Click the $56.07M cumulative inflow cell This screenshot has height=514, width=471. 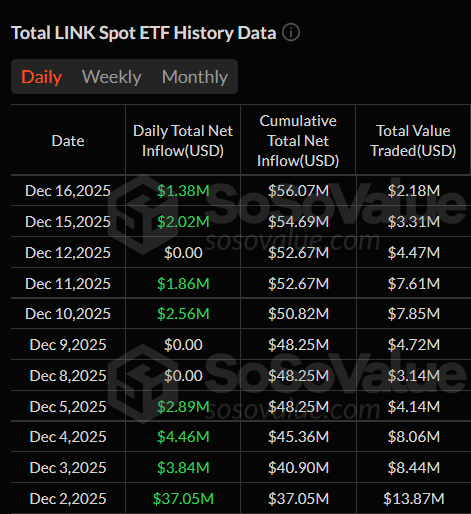click(x=298, y=191)
